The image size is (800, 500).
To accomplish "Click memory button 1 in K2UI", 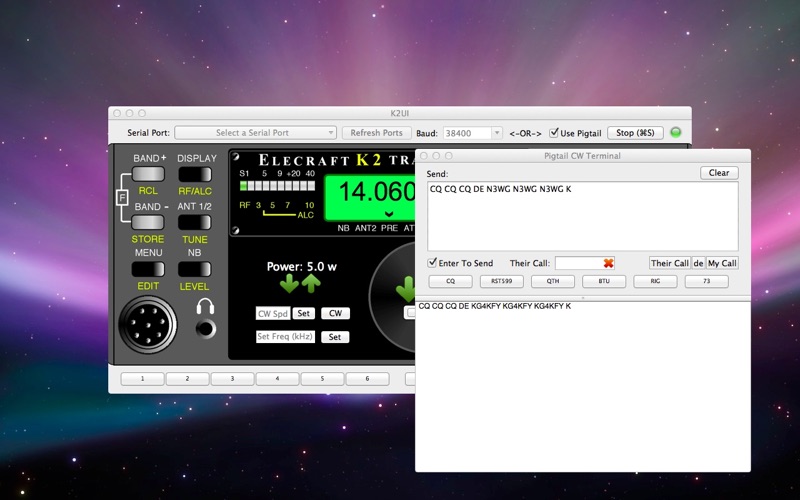I will [x=142, y=379].
